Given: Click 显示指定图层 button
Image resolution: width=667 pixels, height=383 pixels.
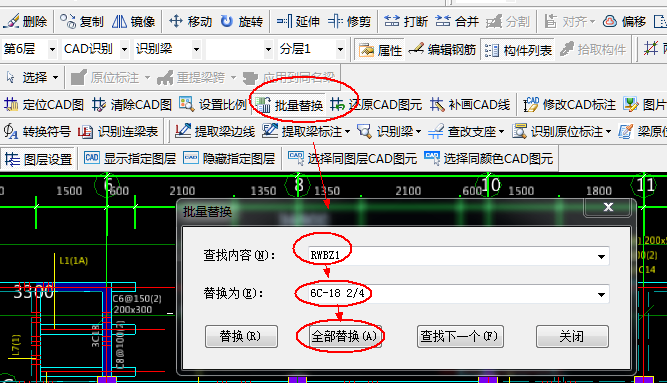Looking at the screenshot, I should tap(130, 159).
